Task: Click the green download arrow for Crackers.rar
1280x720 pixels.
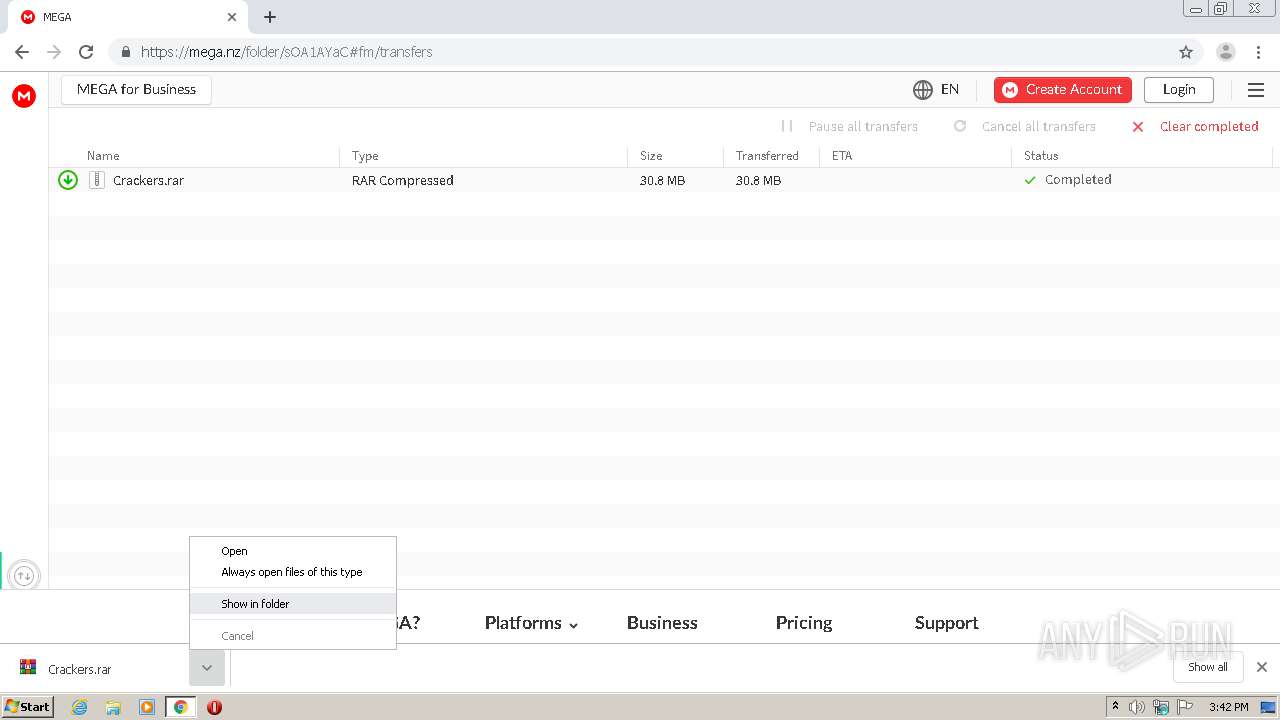Action: 68,180
